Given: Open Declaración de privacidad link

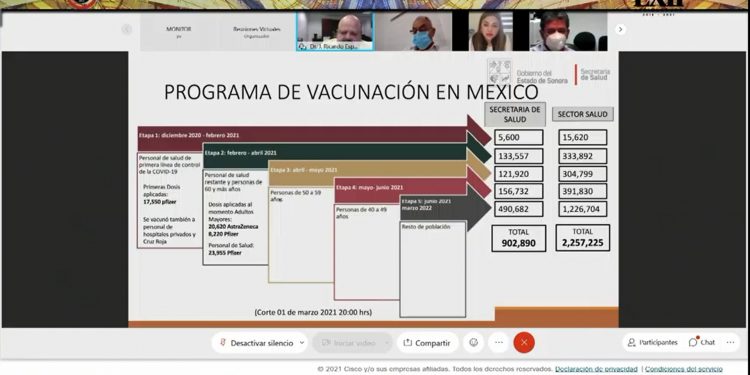Looking at the screenshot, I should pyautogui.click(x=596, y=369).
